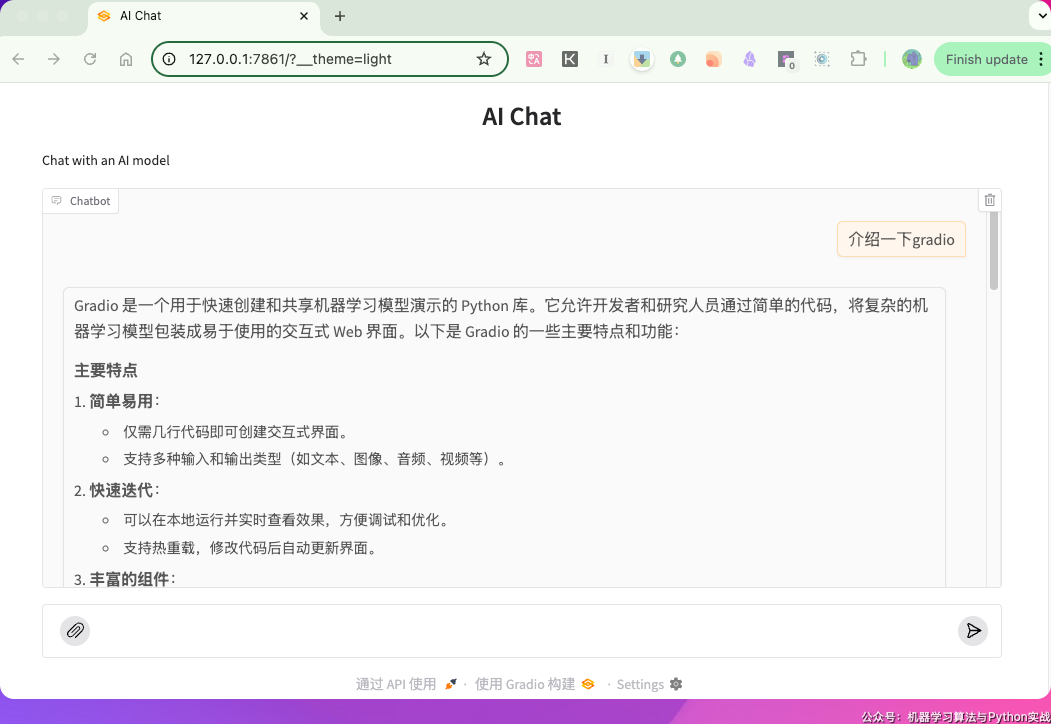Click the 支持热重载 bullet line
The image size is (1051, 724).
pyautogui.click(x=252, y=548)
